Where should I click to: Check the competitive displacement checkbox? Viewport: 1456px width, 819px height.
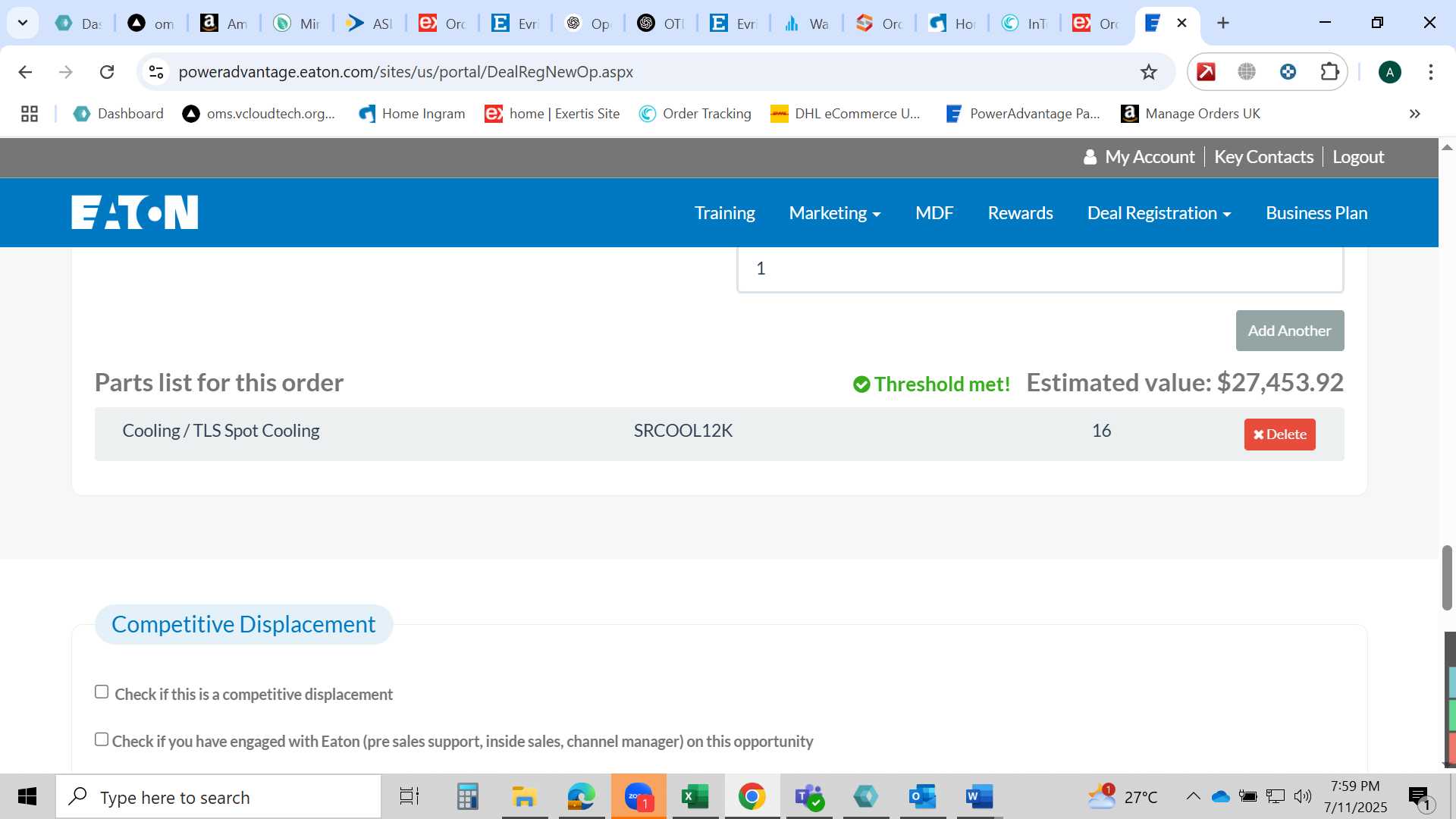[102, 692]
